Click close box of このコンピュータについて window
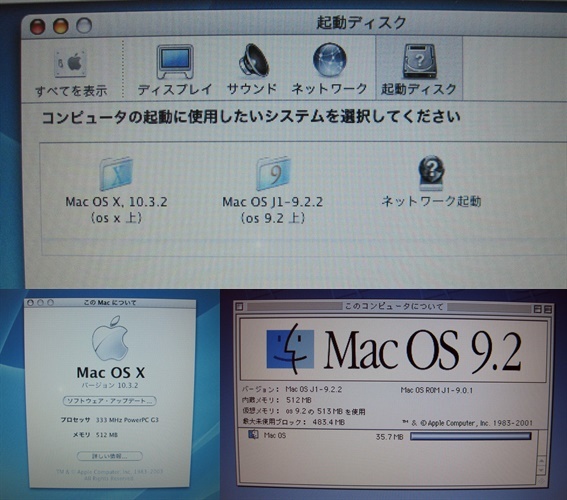Viewport: 567px width, 500px height. (x=239, y=307)
